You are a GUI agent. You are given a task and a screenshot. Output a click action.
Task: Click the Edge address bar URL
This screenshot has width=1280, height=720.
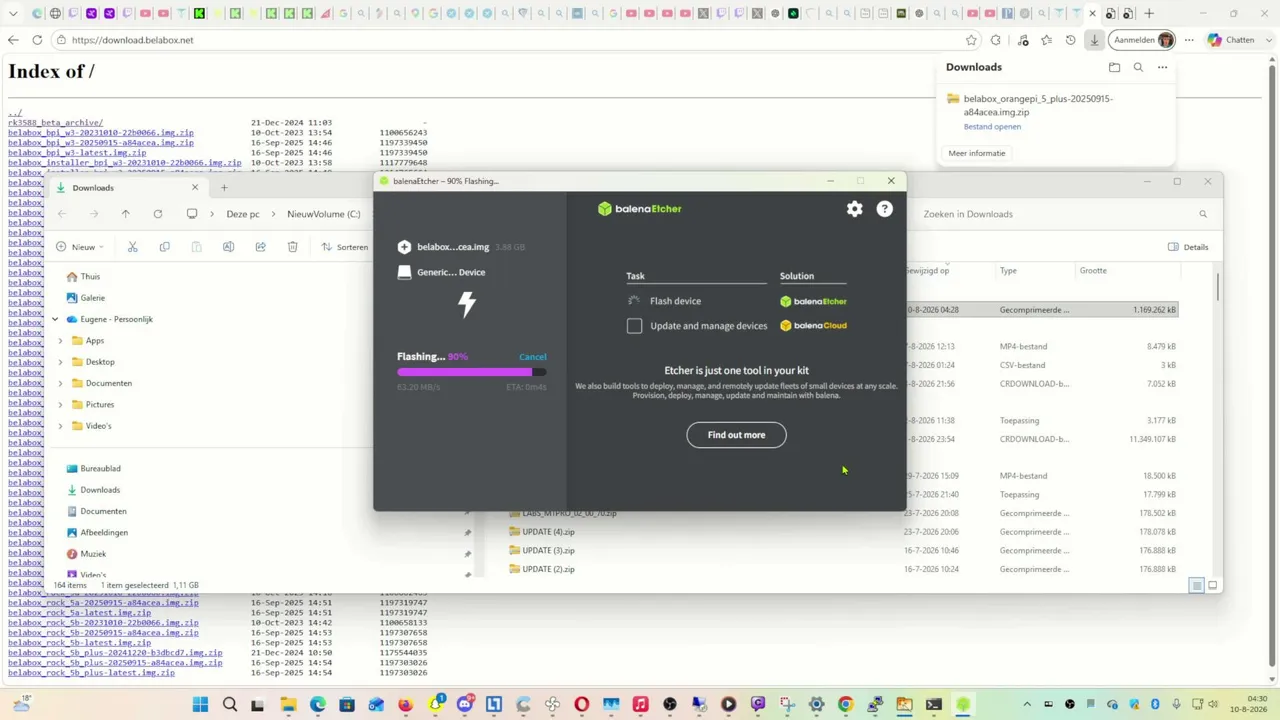click(132, 40)
